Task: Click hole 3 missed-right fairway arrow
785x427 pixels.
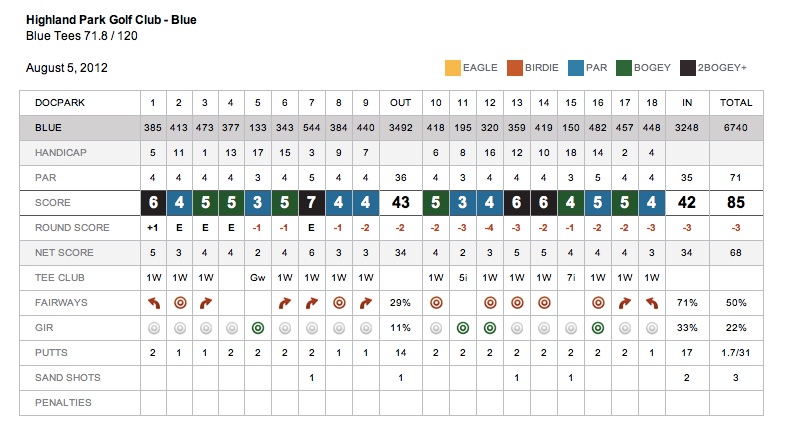Action: (x=205, y=301)
